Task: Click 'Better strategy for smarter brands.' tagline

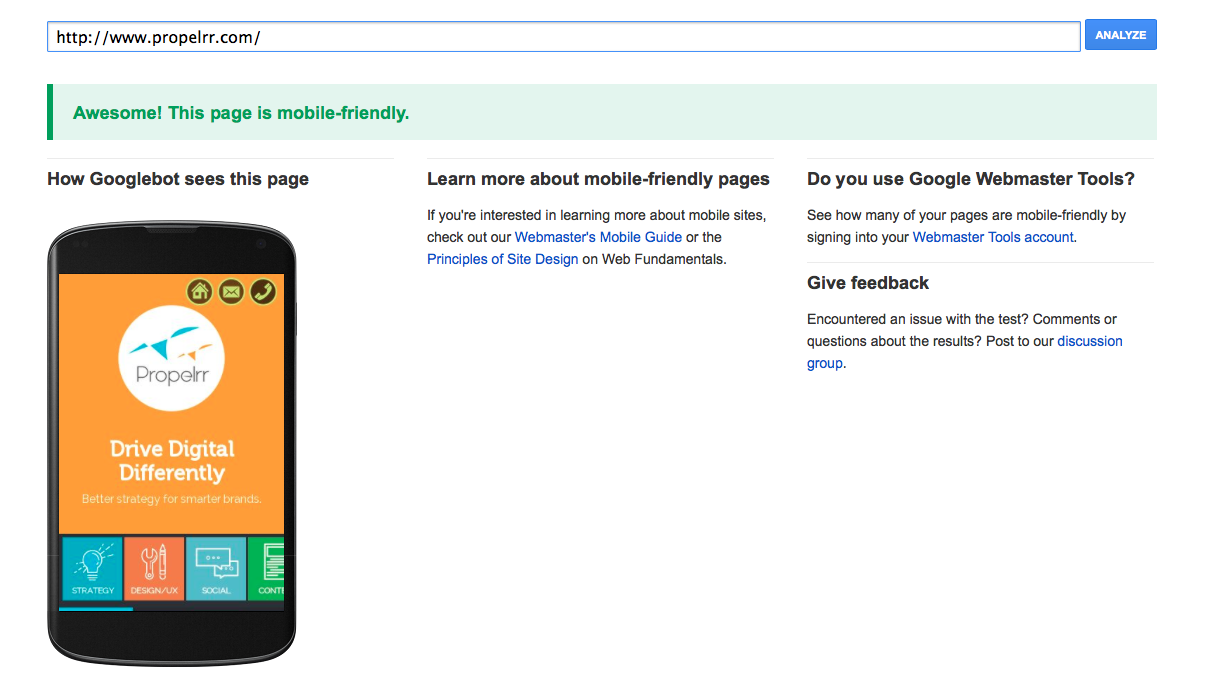Action: click(171, 498)
